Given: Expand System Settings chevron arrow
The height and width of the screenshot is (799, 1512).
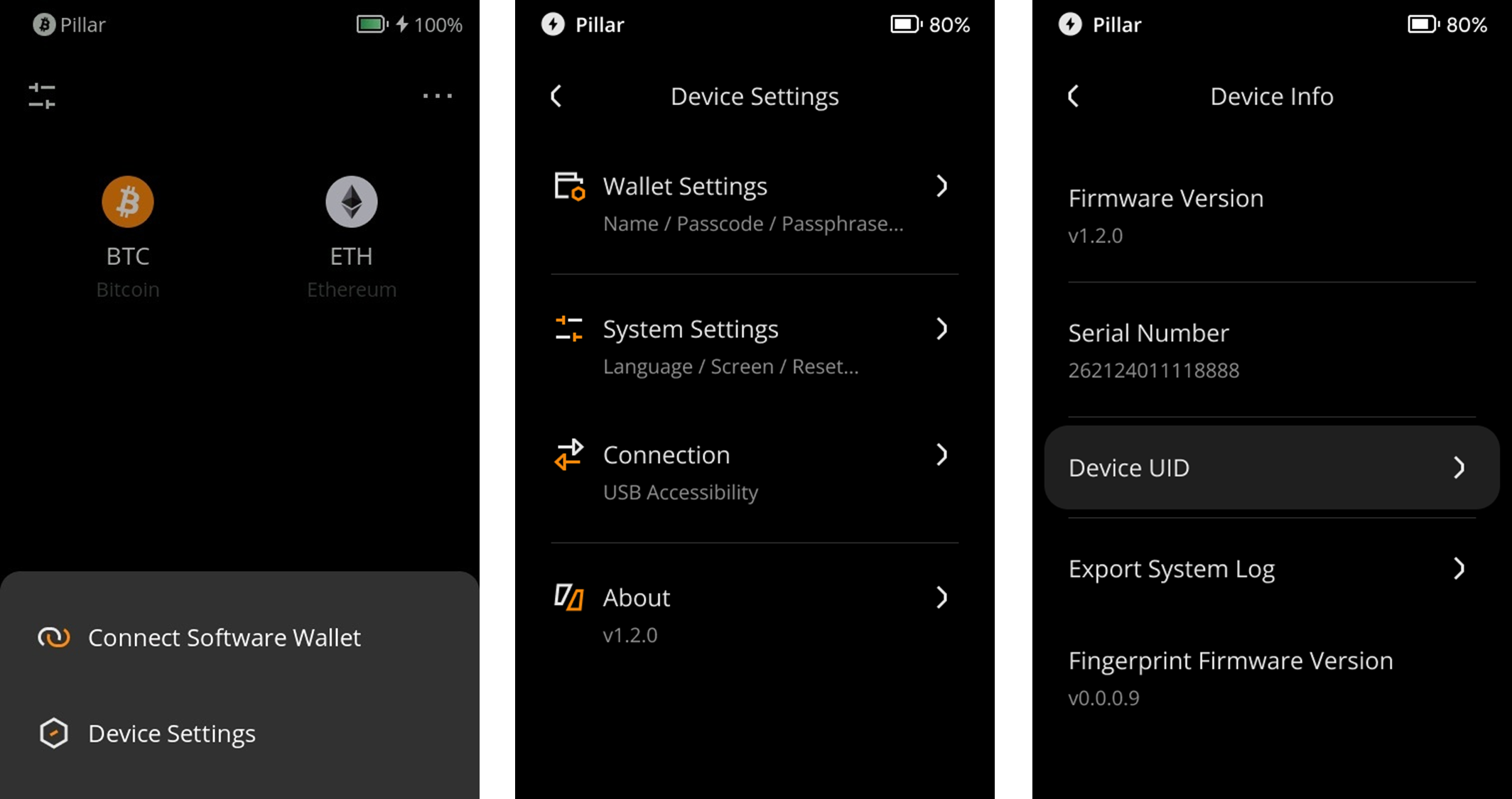Looking at the screenshot, I should click(x=941, y=329).
